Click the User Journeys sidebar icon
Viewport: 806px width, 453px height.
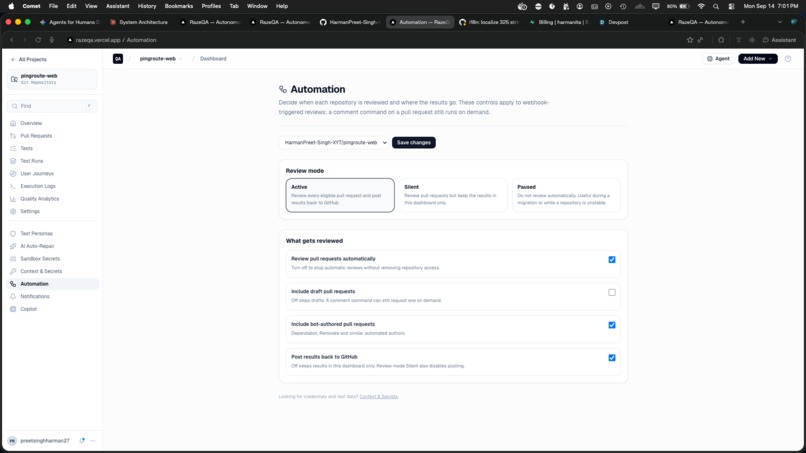click(13, 174)
